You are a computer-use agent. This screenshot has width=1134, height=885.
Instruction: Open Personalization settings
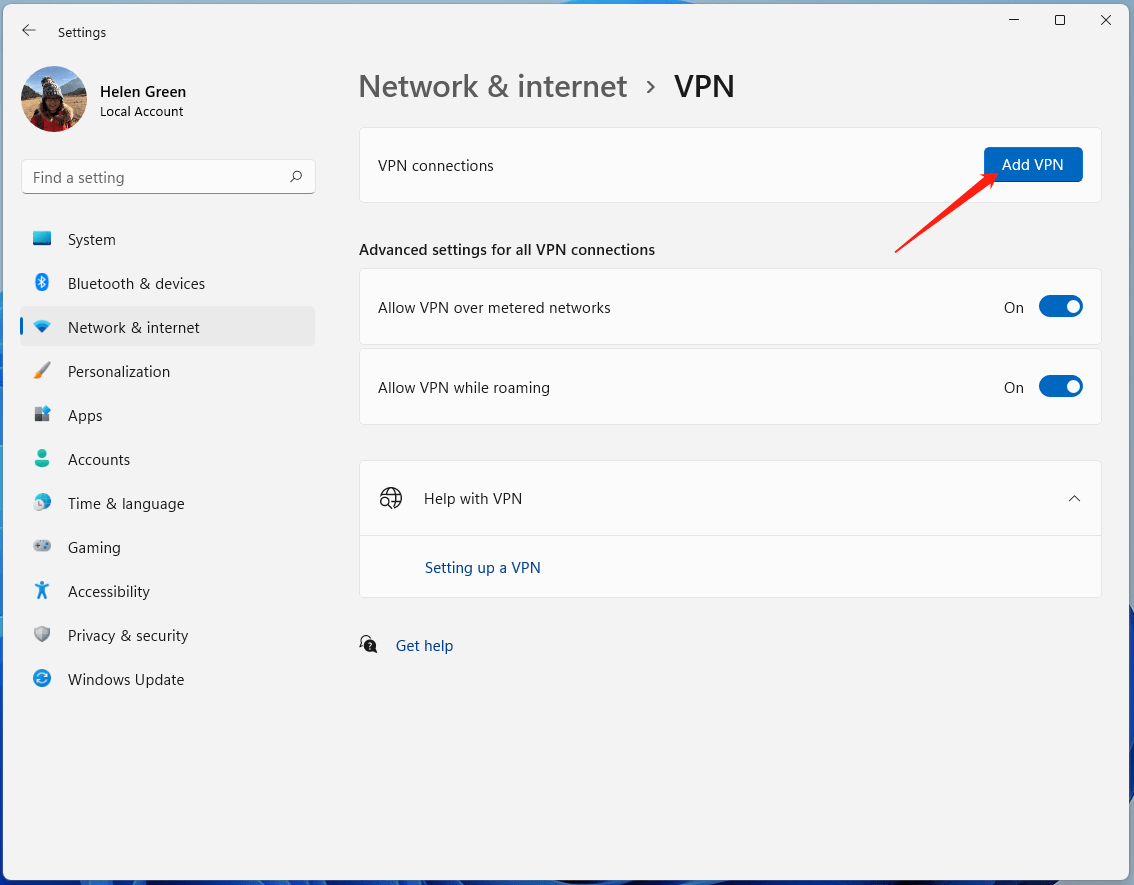click(x=168, y=372)
